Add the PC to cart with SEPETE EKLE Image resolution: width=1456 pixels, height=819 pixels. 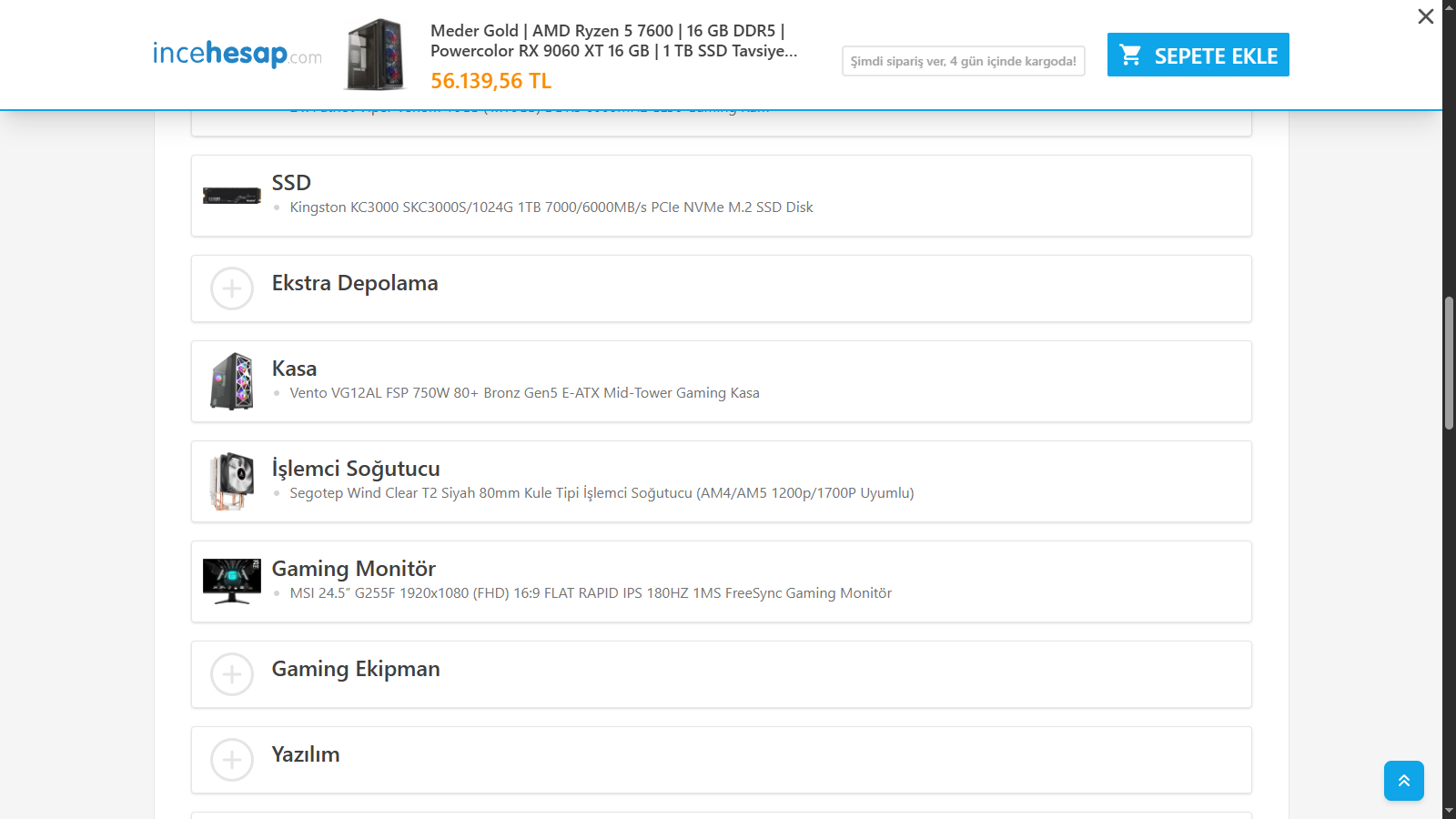(x=1198, y=55)
